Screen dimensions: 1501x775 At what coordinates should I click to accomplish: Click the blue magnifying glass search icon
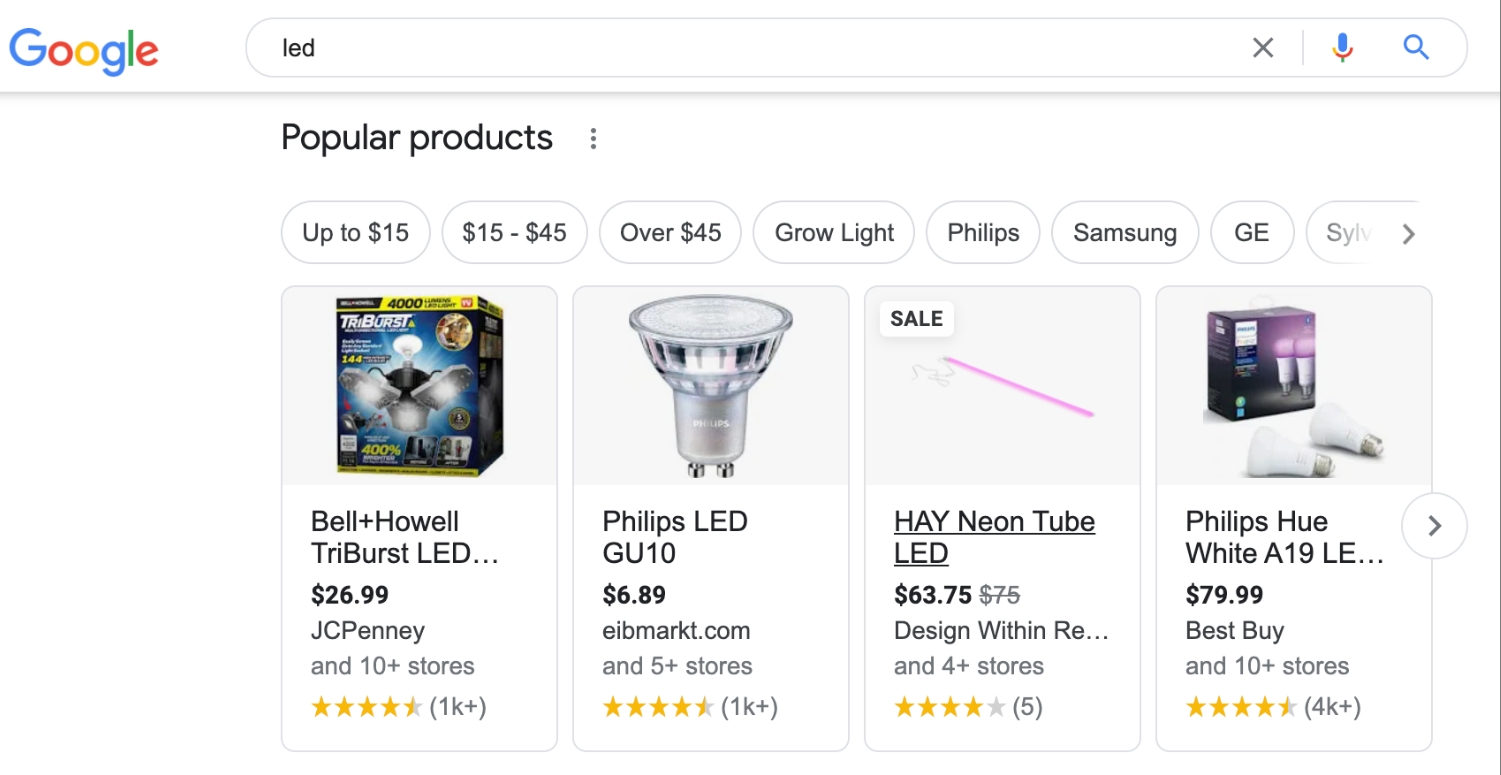pos(1415,47)
